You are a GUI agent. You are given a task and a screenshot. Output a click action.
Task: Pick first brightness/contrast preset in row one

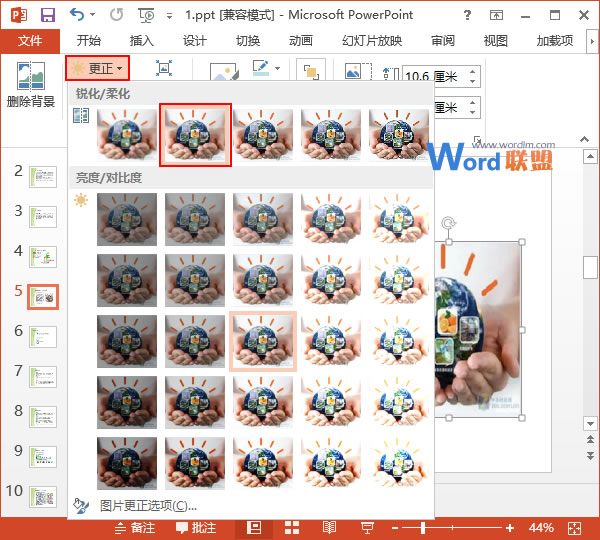[x=127, y=219]
